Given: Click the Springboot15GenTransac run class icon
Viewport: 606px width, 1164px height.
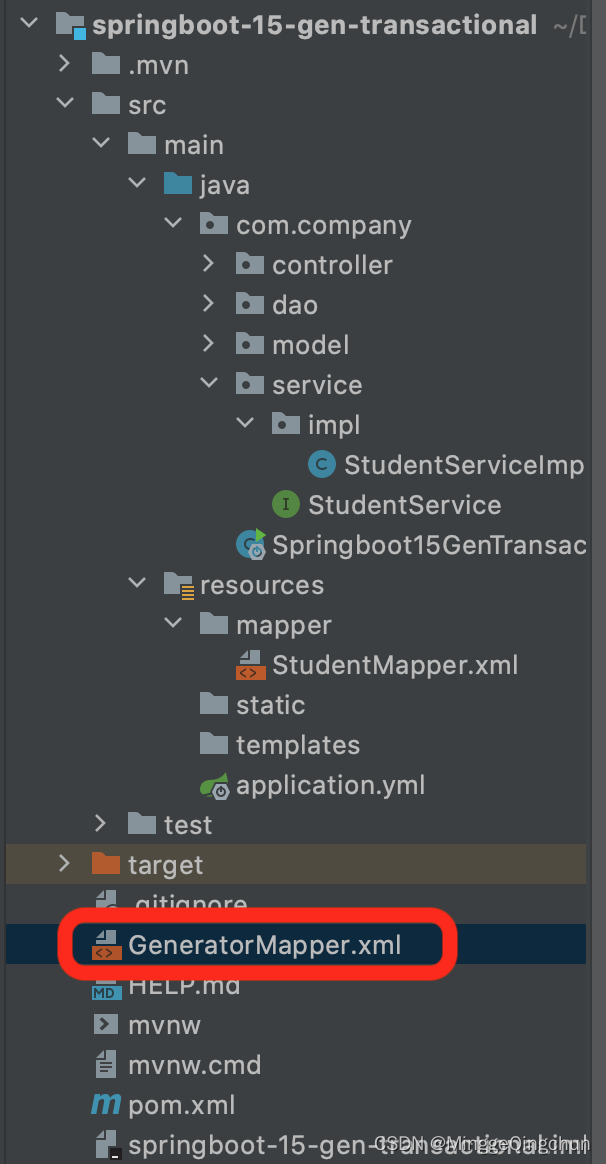Looking at the screenshot, I should point(247,544).
